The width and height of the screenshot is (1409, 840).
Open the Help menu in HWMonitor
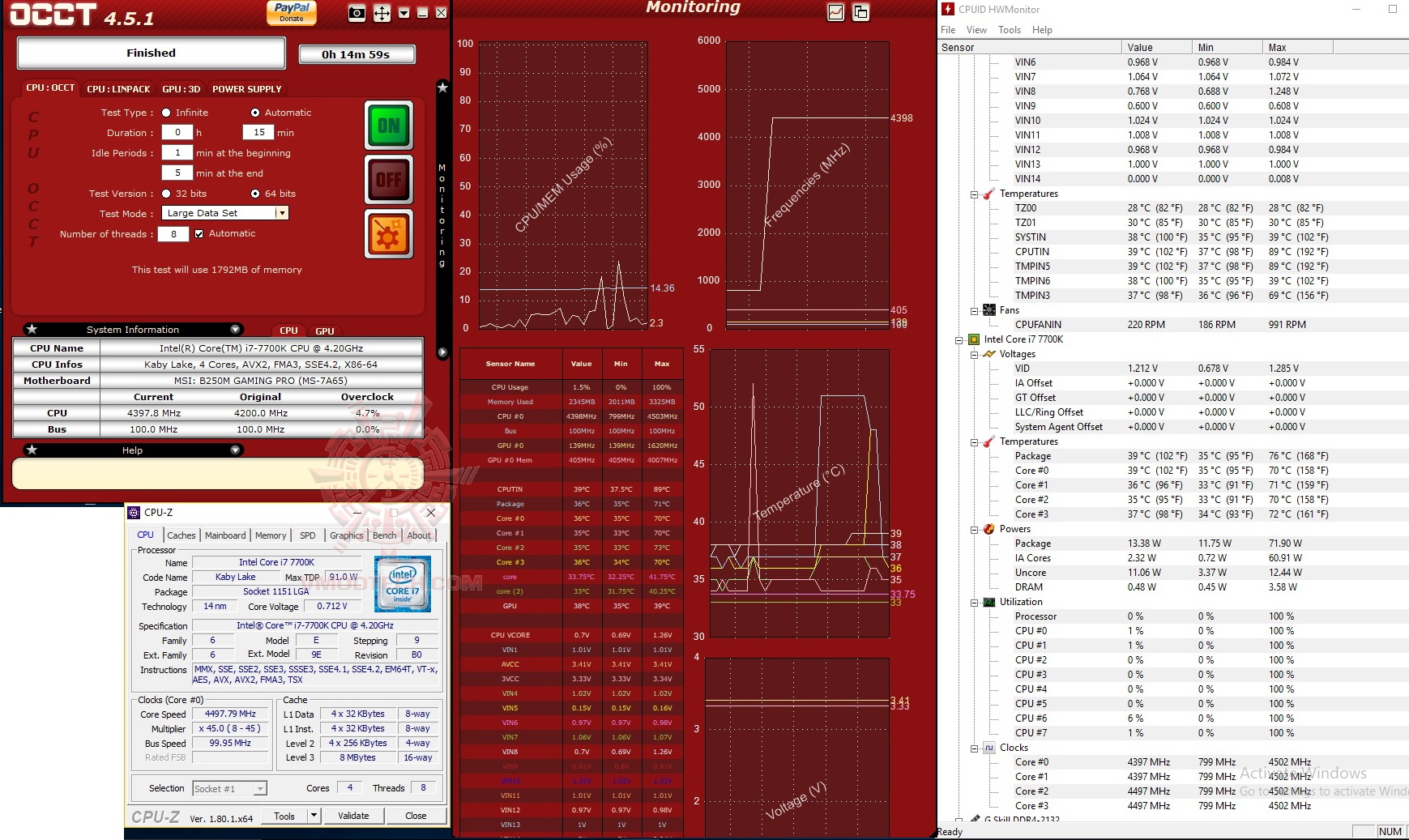pos(1042,30)
